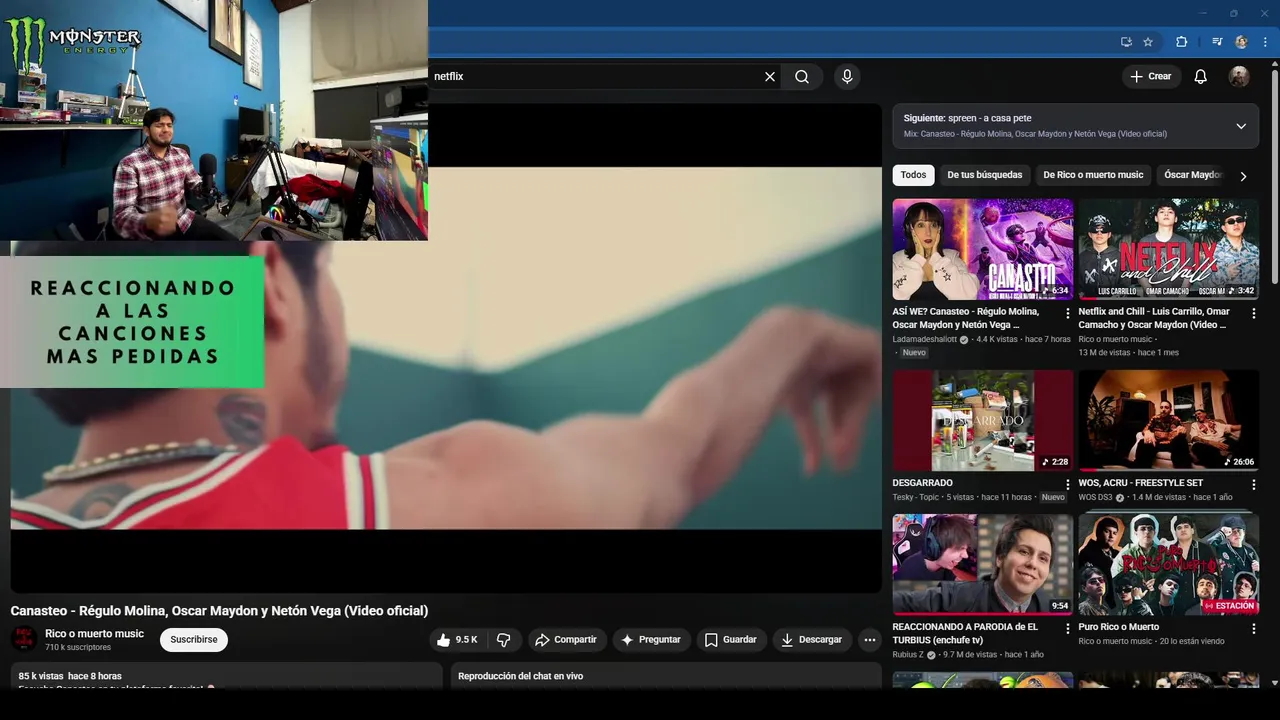The width and height of the screenshot is (1280, 720).
Task: Select the Todos filter chip
Action: click(913, 175)
